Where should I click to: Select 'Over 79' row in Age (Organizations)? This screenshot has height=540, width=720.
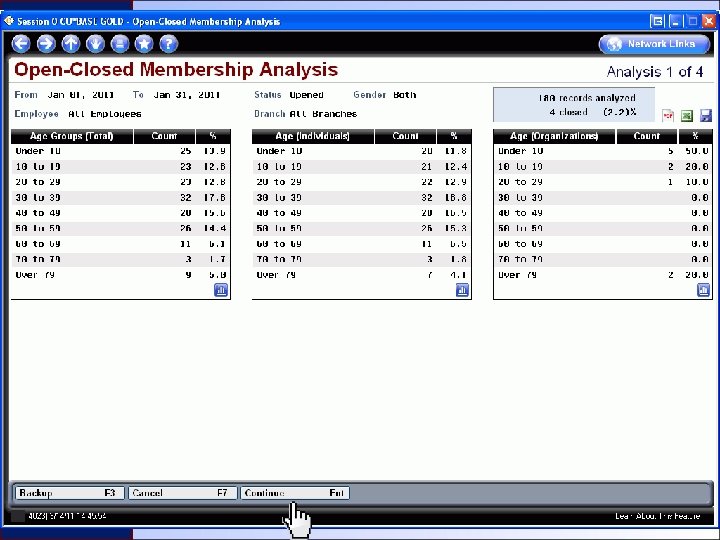click(x=603, y=275)
